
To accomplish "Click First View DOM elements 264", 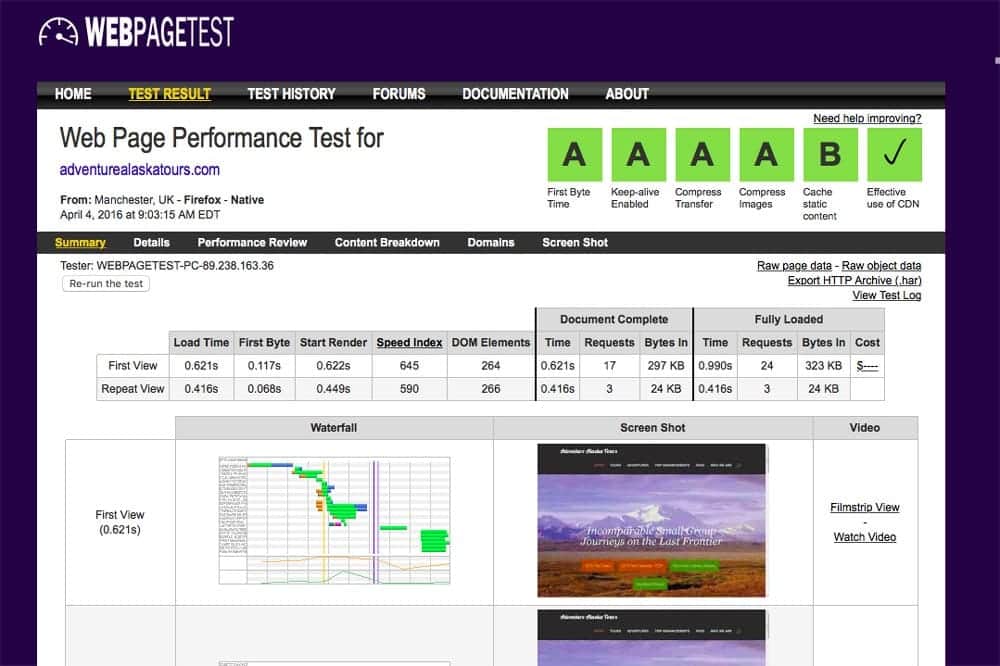I will click(x=490, y=366).
